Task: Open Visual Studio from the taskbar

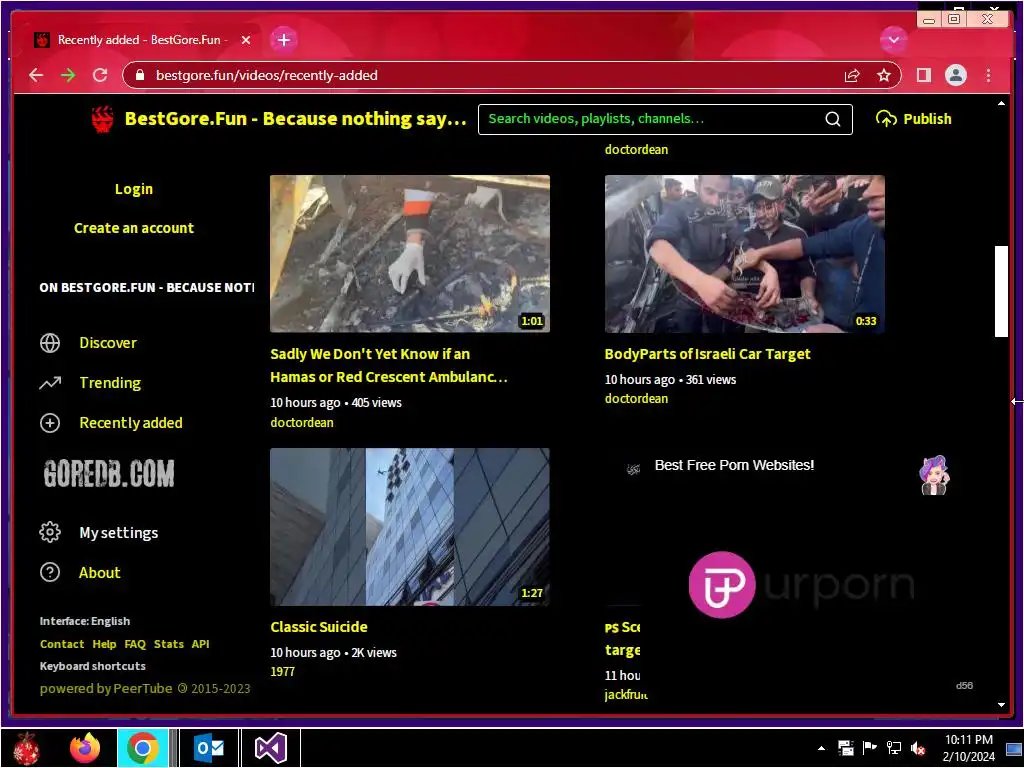Action: click(x=271, y=748)
